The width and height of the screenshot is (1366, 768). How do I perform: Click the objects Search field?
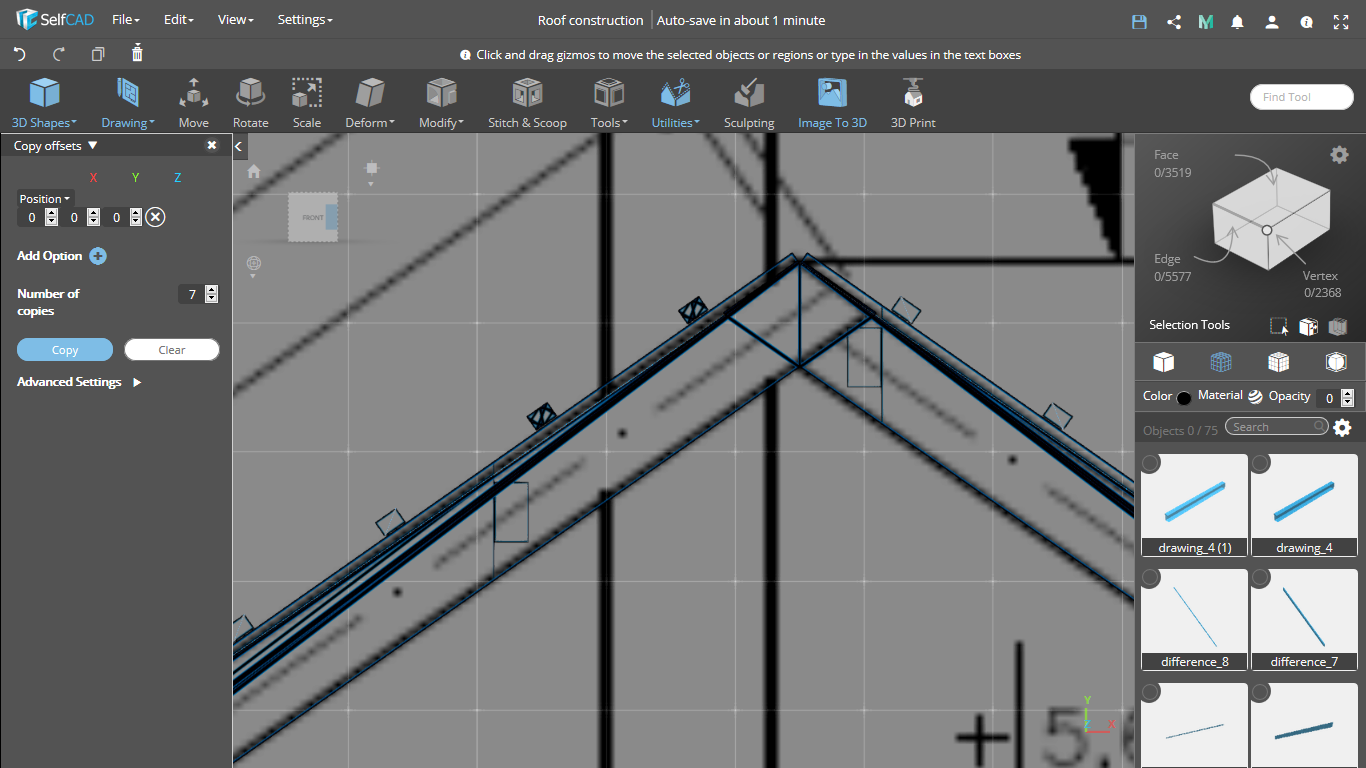point(1277,427)
